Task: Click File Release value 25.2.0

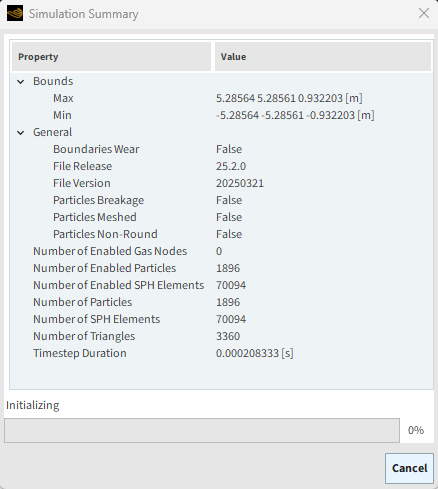Action: 231,166
